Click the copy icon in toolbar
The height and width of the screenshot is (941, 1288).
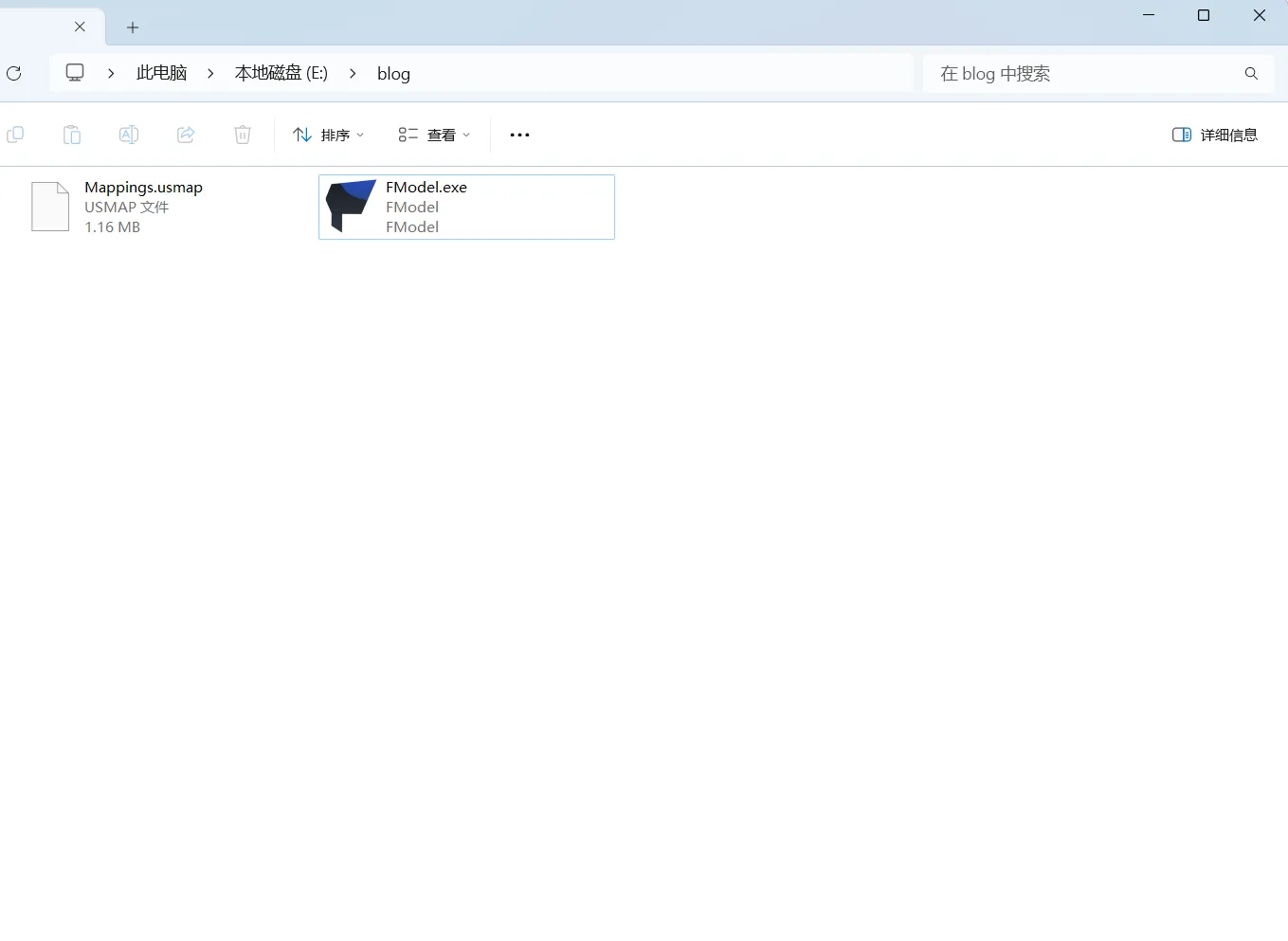[x=15, y=135]
